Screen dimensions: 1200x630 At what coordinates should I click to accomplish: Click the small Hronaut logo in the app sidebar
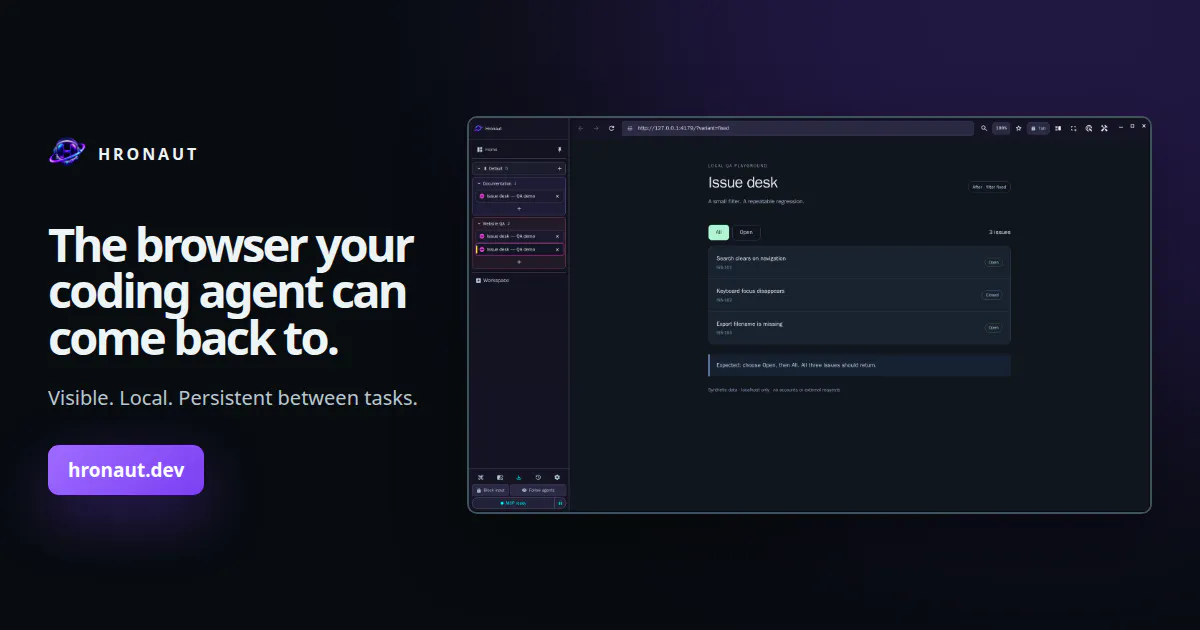click(478, 128)
